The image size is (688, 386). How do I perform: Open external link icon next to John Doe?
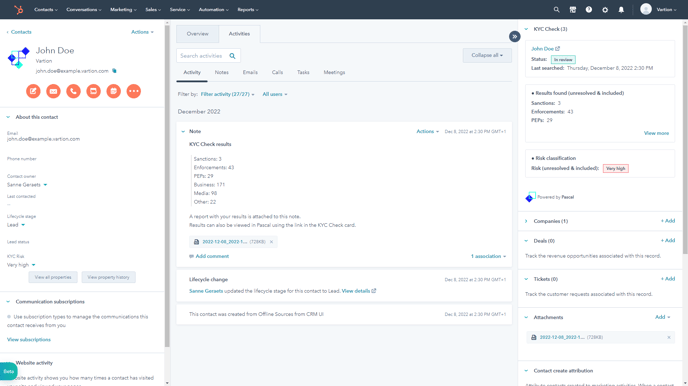point(558,48)
